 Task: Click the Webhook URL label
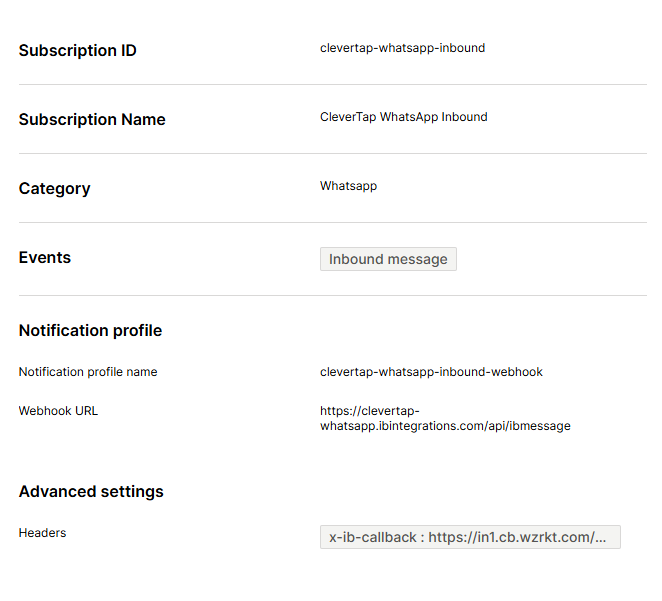[x=58, y=411]
